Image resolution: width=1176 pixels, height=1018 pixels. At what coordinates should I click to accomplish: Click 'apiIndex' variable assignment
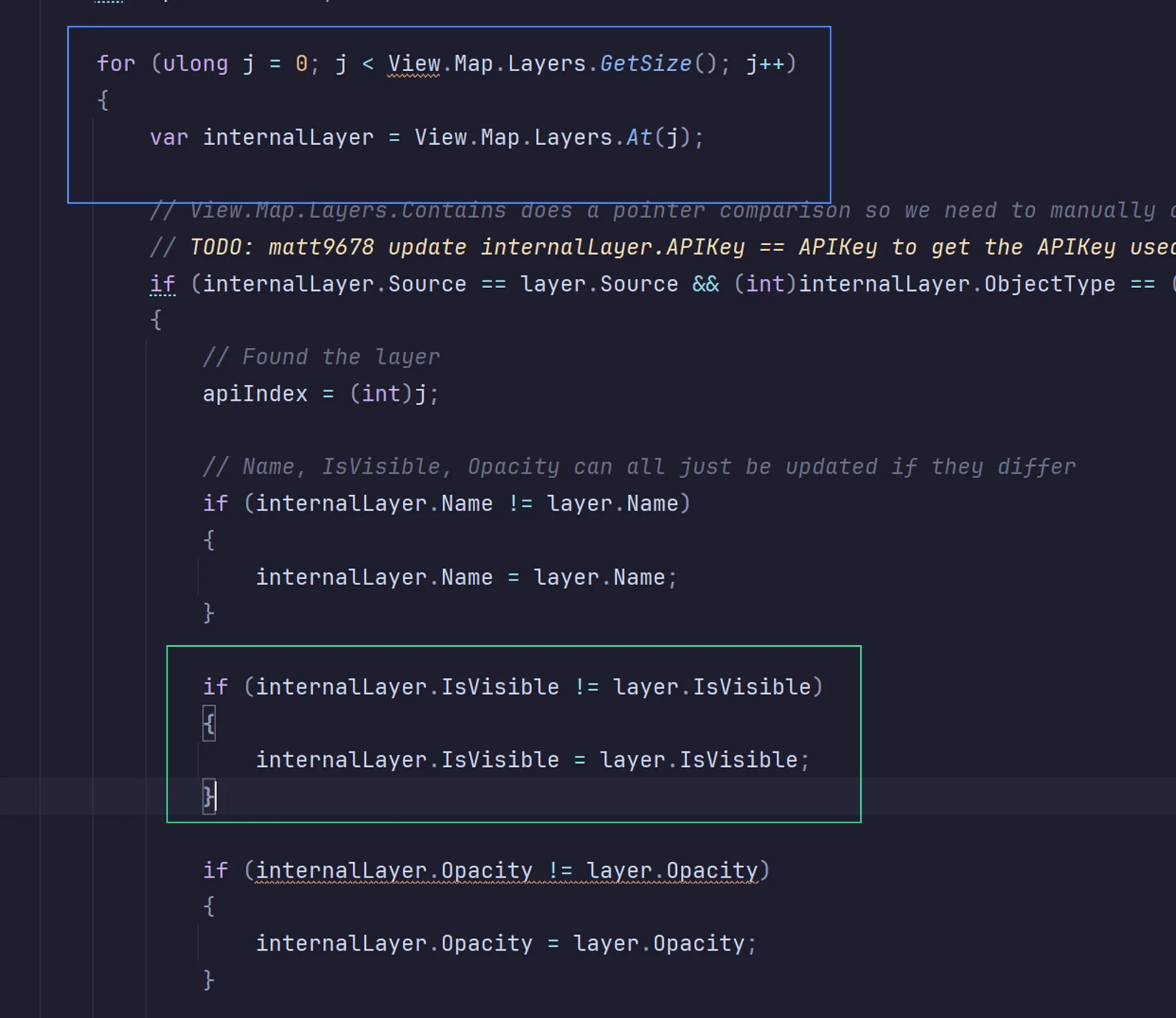pos(255,394)
